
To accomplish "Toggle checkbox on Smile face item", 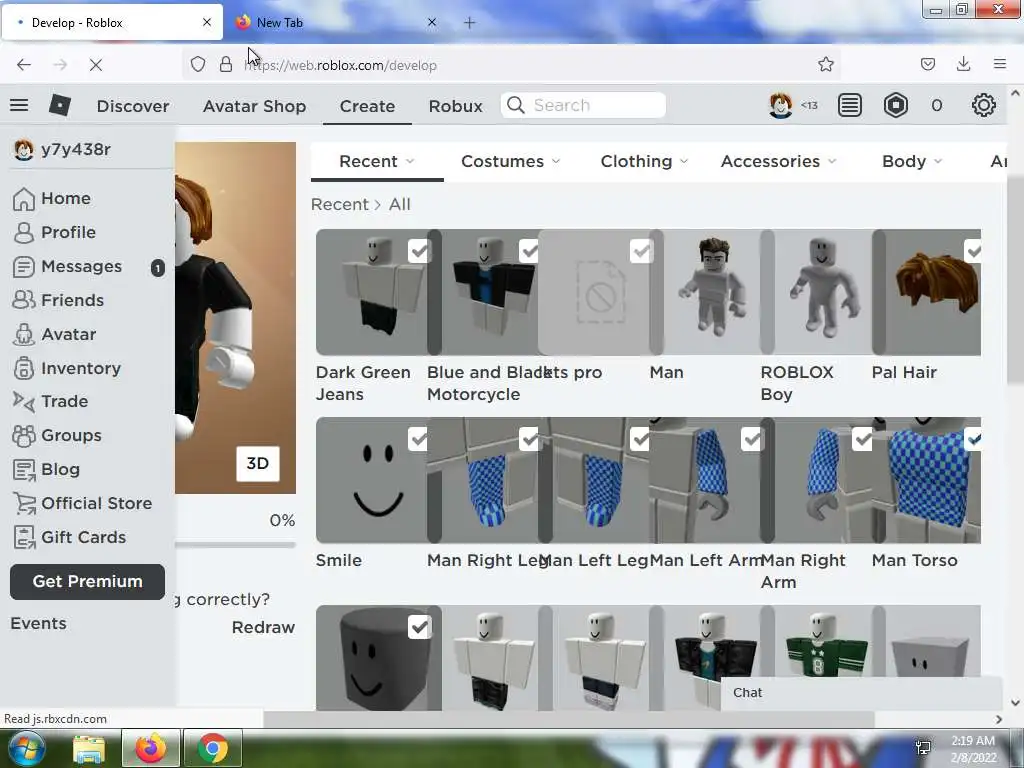I will (x=419, y=439).
